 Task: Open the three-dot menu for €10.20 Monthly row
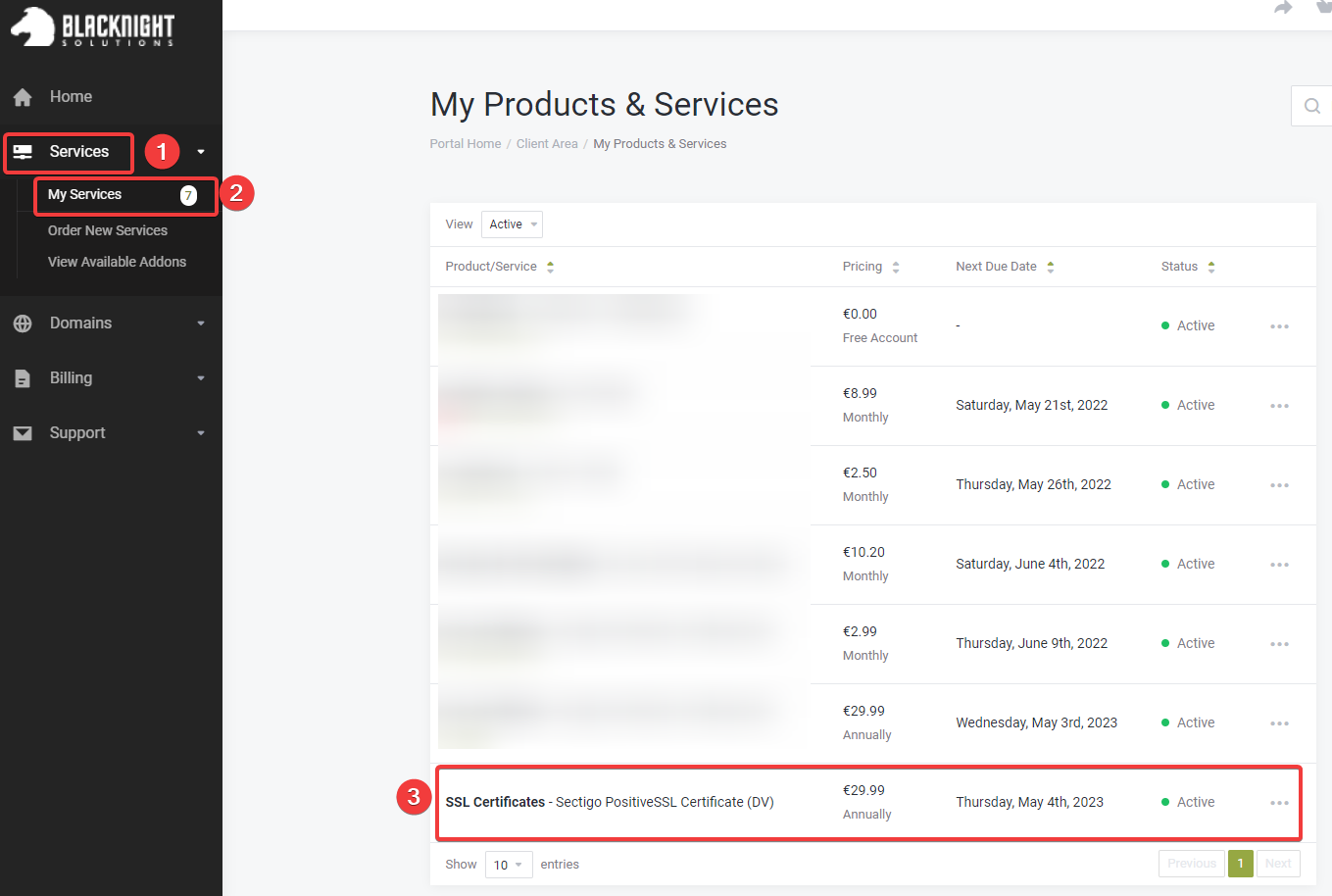click(x=1279, y=565)
